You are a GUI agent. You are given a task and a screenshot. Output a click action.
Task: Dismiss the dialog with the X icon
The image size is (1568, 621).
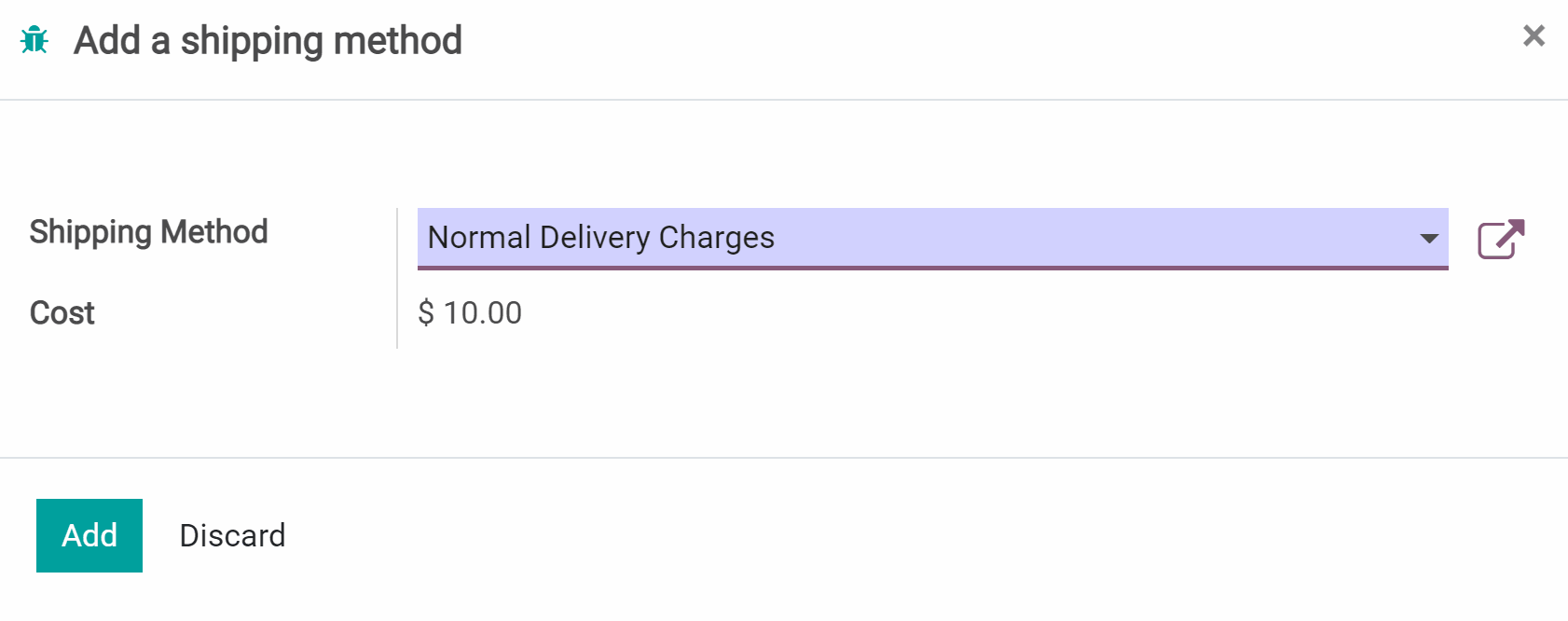1534,36
